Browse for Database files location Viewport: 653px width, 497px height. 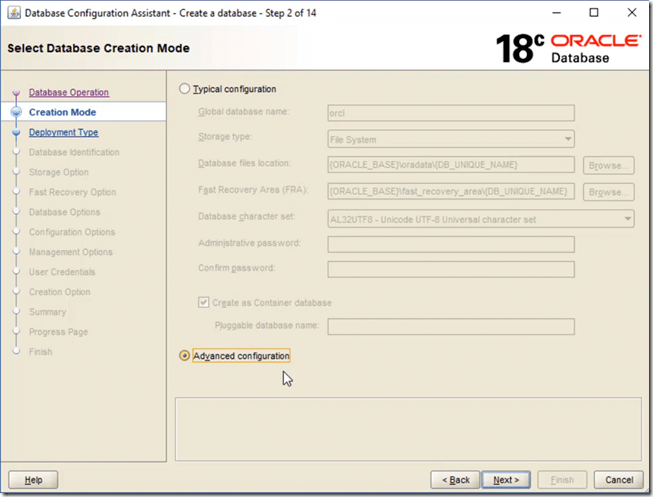point(609,165)
